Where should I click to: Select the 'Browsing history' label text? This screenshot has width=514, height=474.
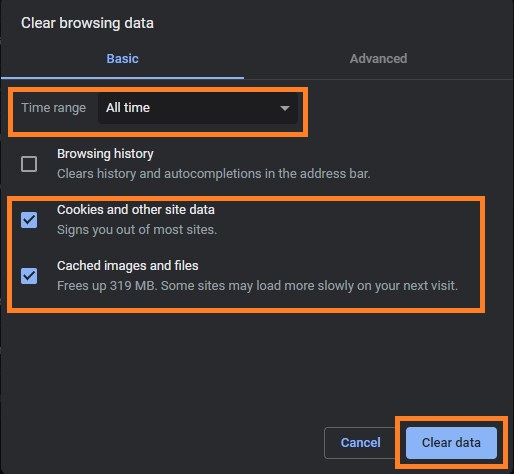click(105, 154)
